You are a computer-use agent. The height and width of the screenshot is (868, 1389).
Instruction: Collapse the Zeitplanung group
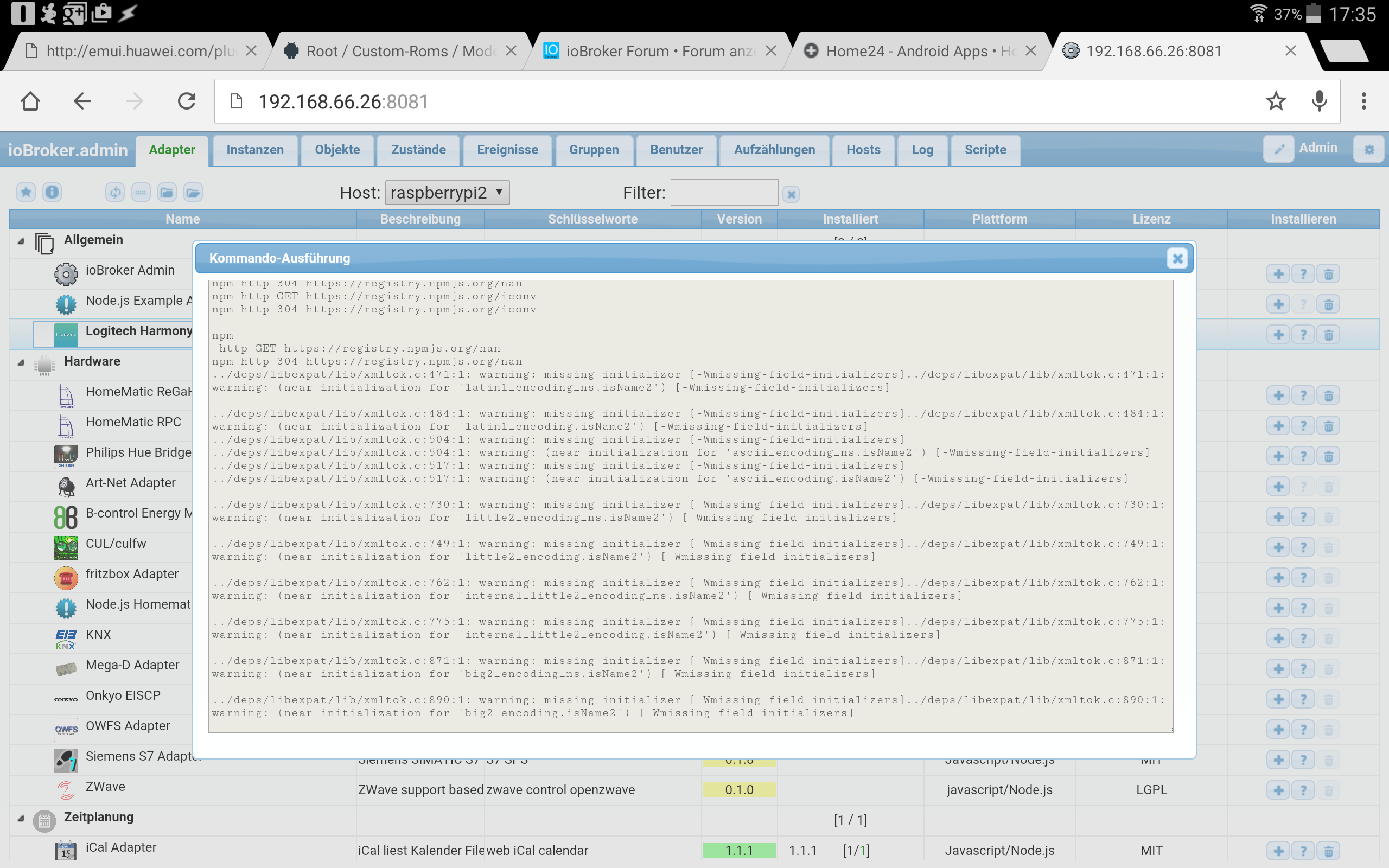point(21,819)
